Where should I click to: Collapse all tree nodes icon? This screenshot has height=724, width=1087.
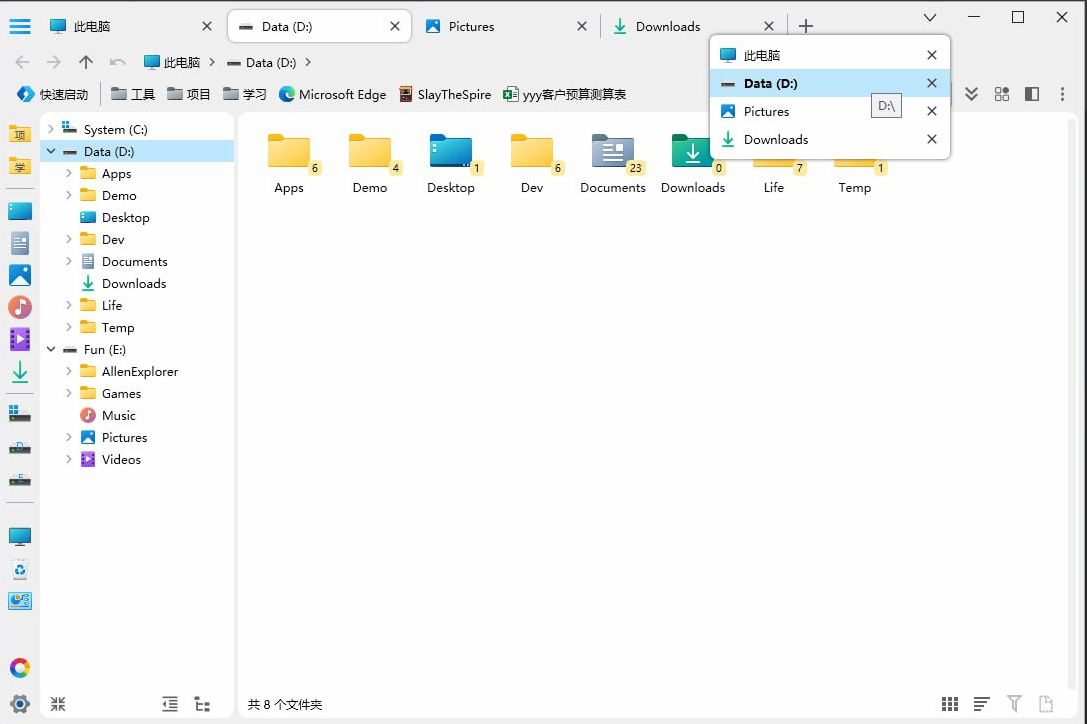click(58, 704)
